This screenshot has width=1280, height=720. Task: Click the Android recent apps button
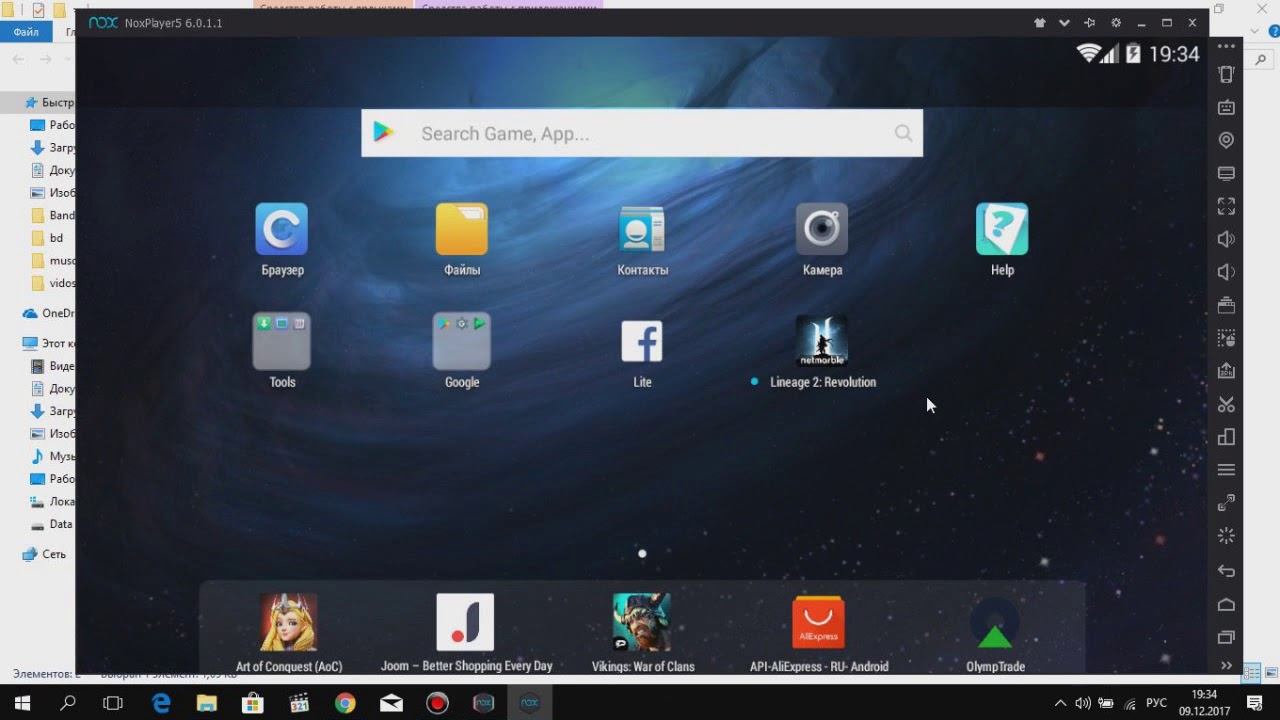[1226, 637]
